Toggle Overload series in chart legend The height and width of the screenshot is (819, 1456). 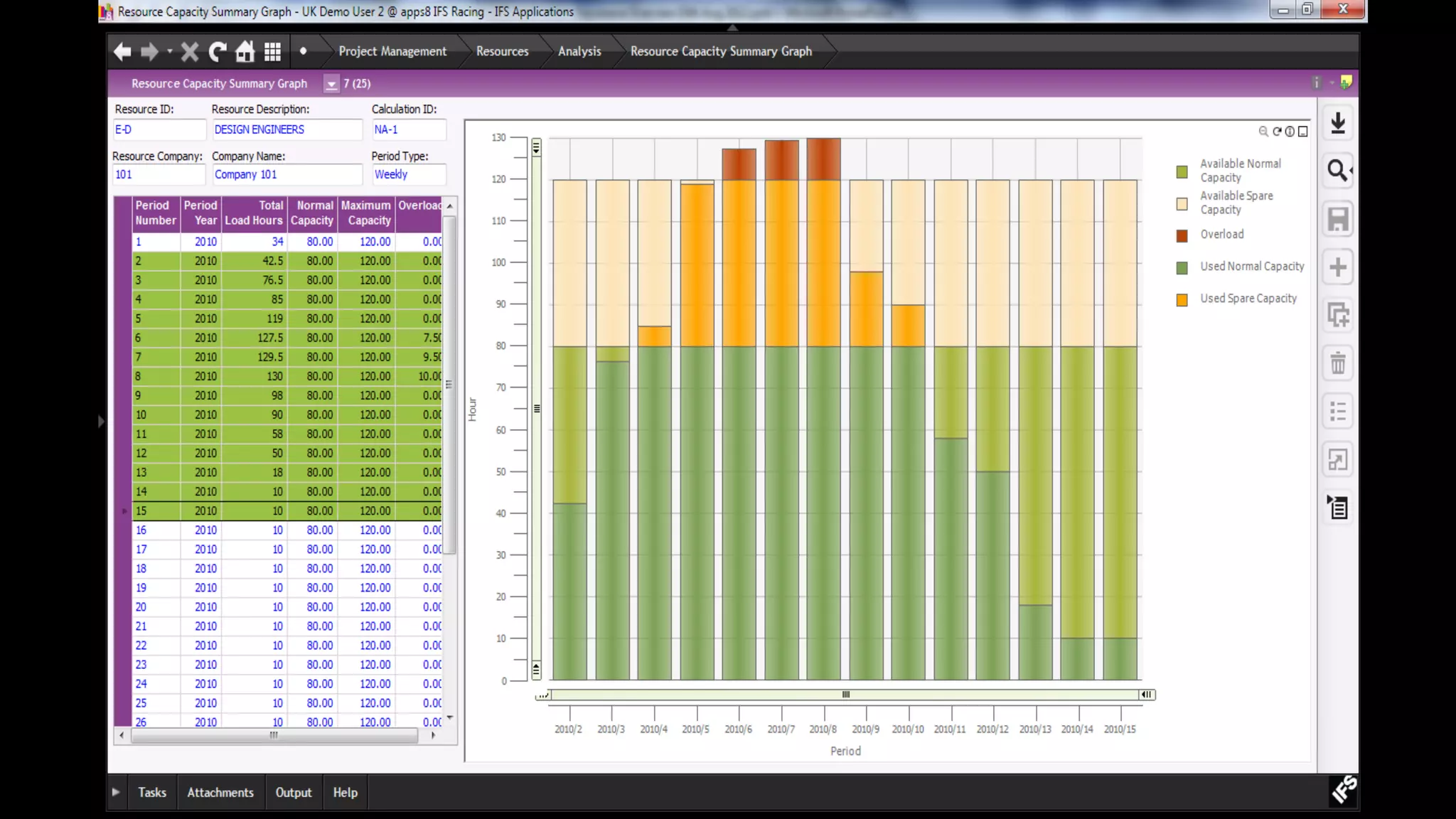(1221, 235)
